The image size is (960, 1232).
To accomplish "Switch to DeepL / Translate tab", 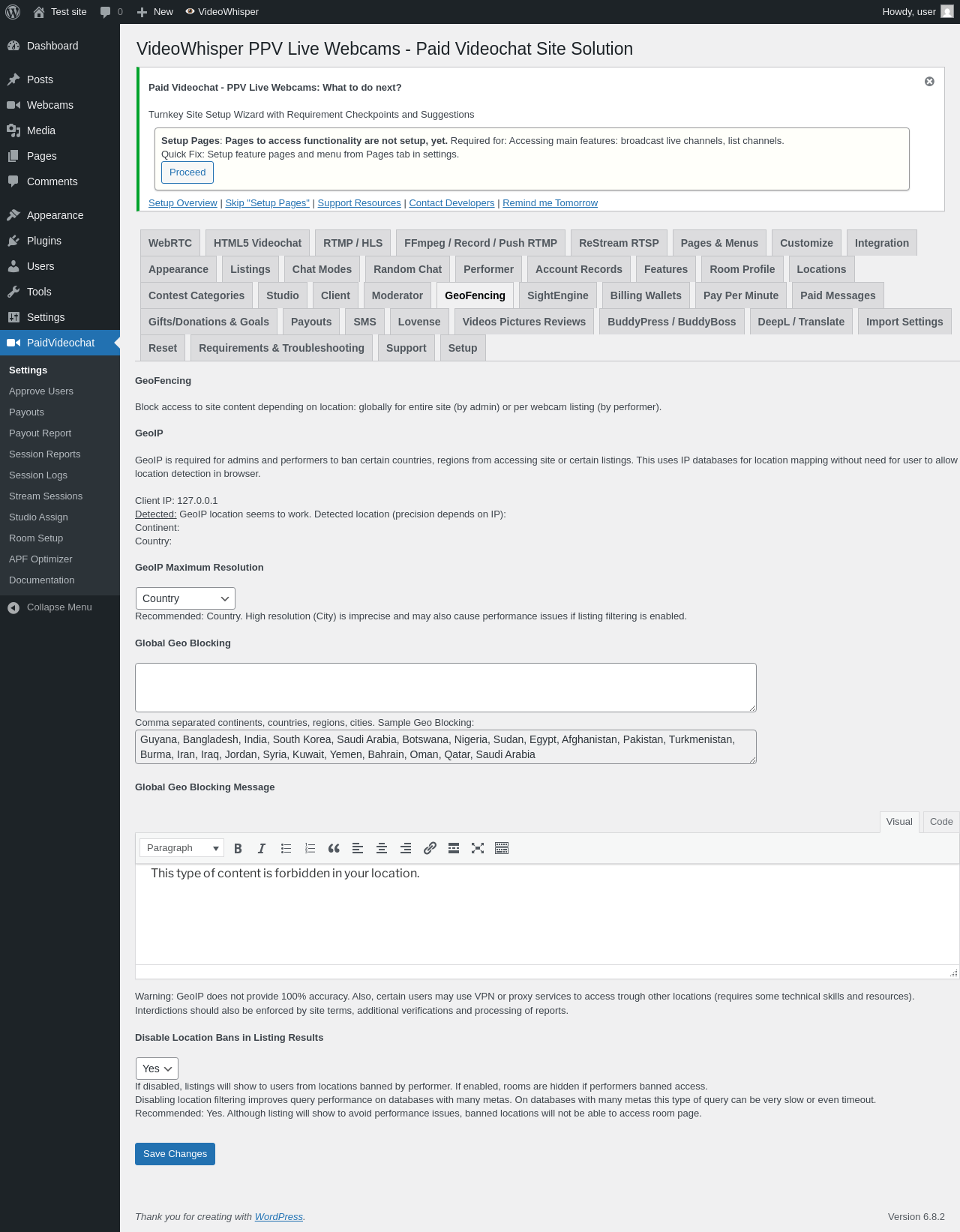I will coord(801,322).
